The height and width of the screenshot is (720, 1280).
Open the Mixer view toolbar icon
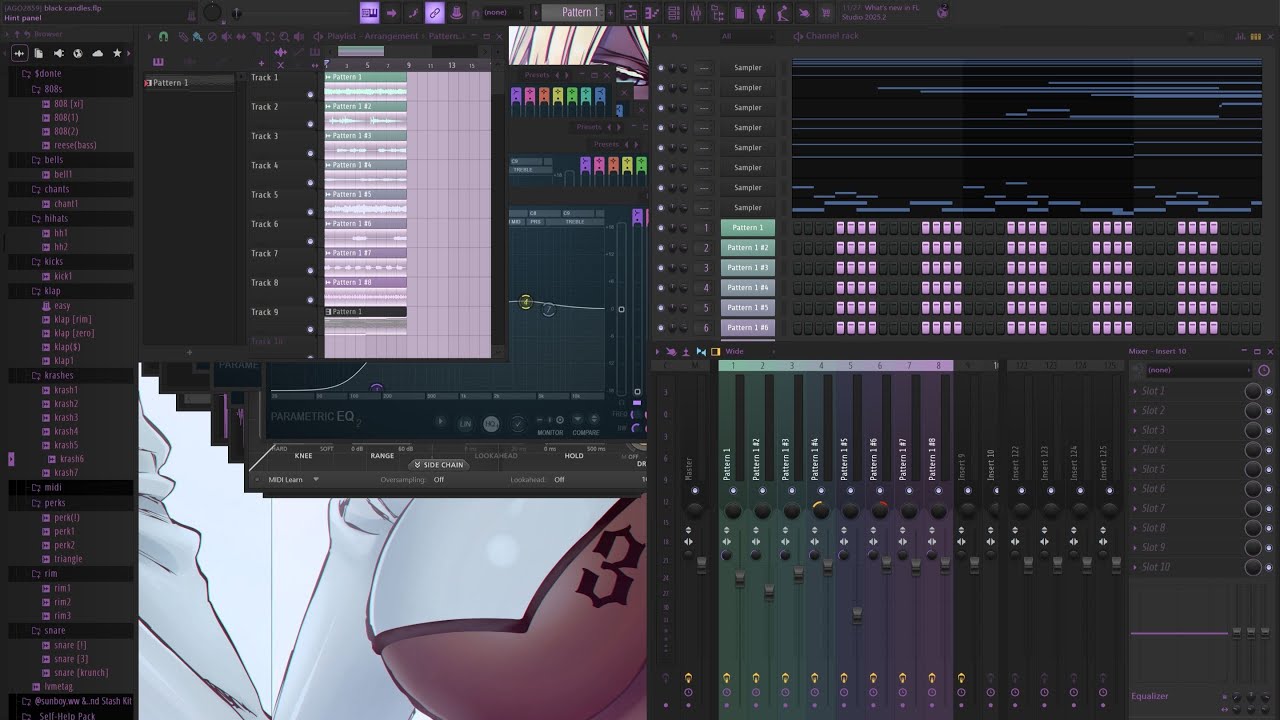(695, 13)
